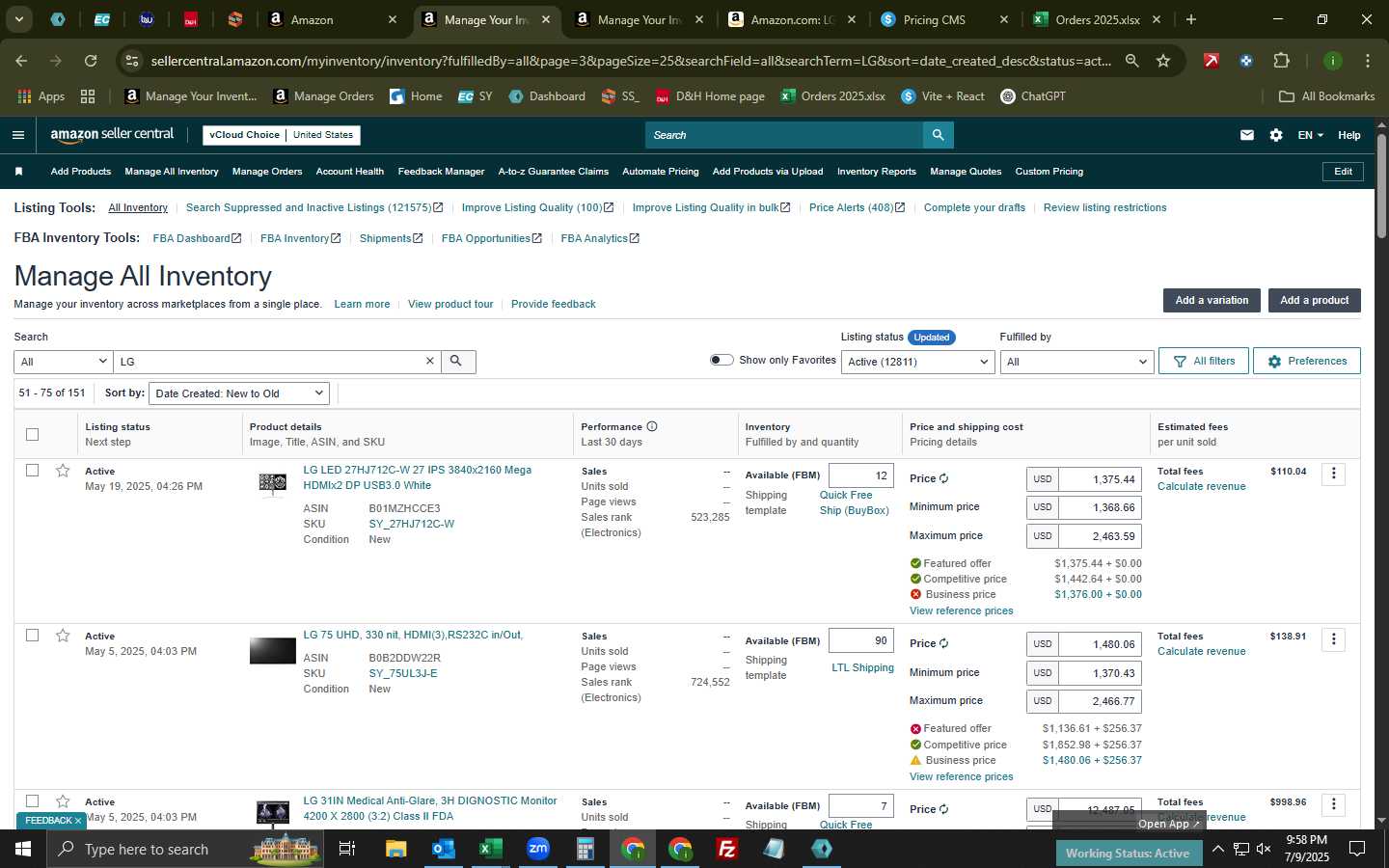Viewport: 1389px width, 868px height.
Task: Check the LG LED 27HJ712C-W row checkbox
Action: click(32, 470)
